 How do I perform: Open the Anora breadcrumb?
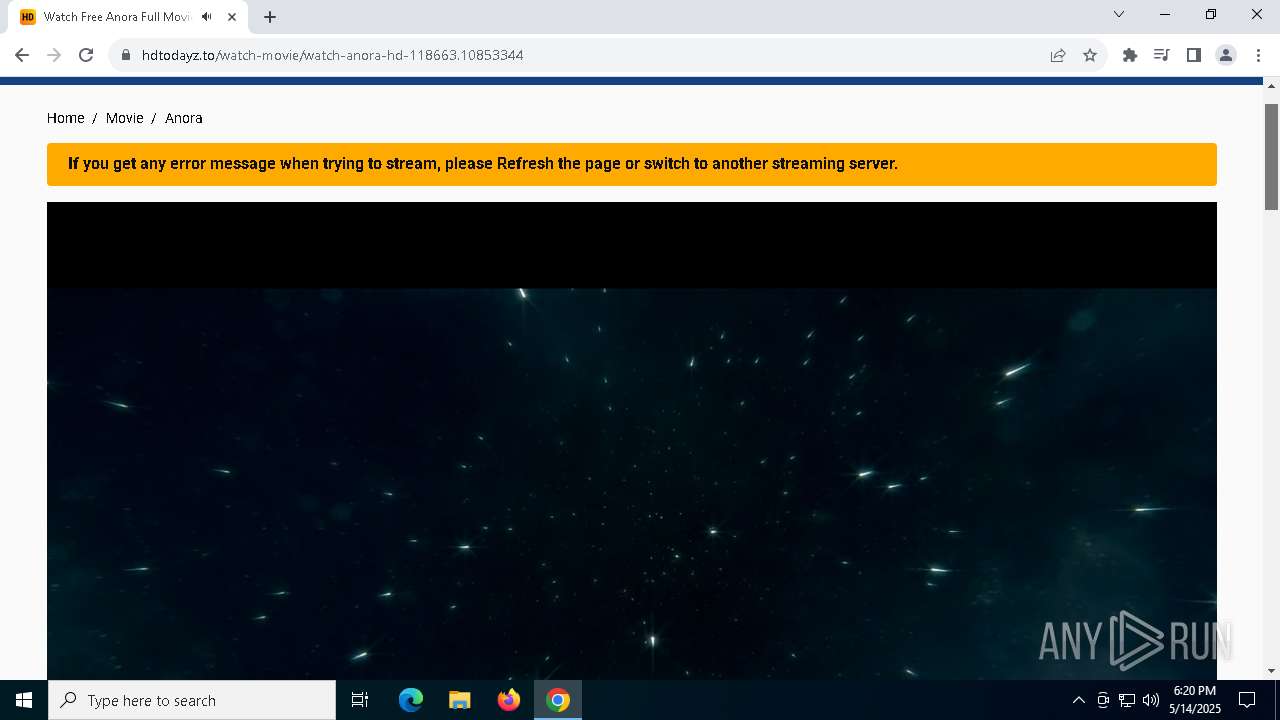184,118
